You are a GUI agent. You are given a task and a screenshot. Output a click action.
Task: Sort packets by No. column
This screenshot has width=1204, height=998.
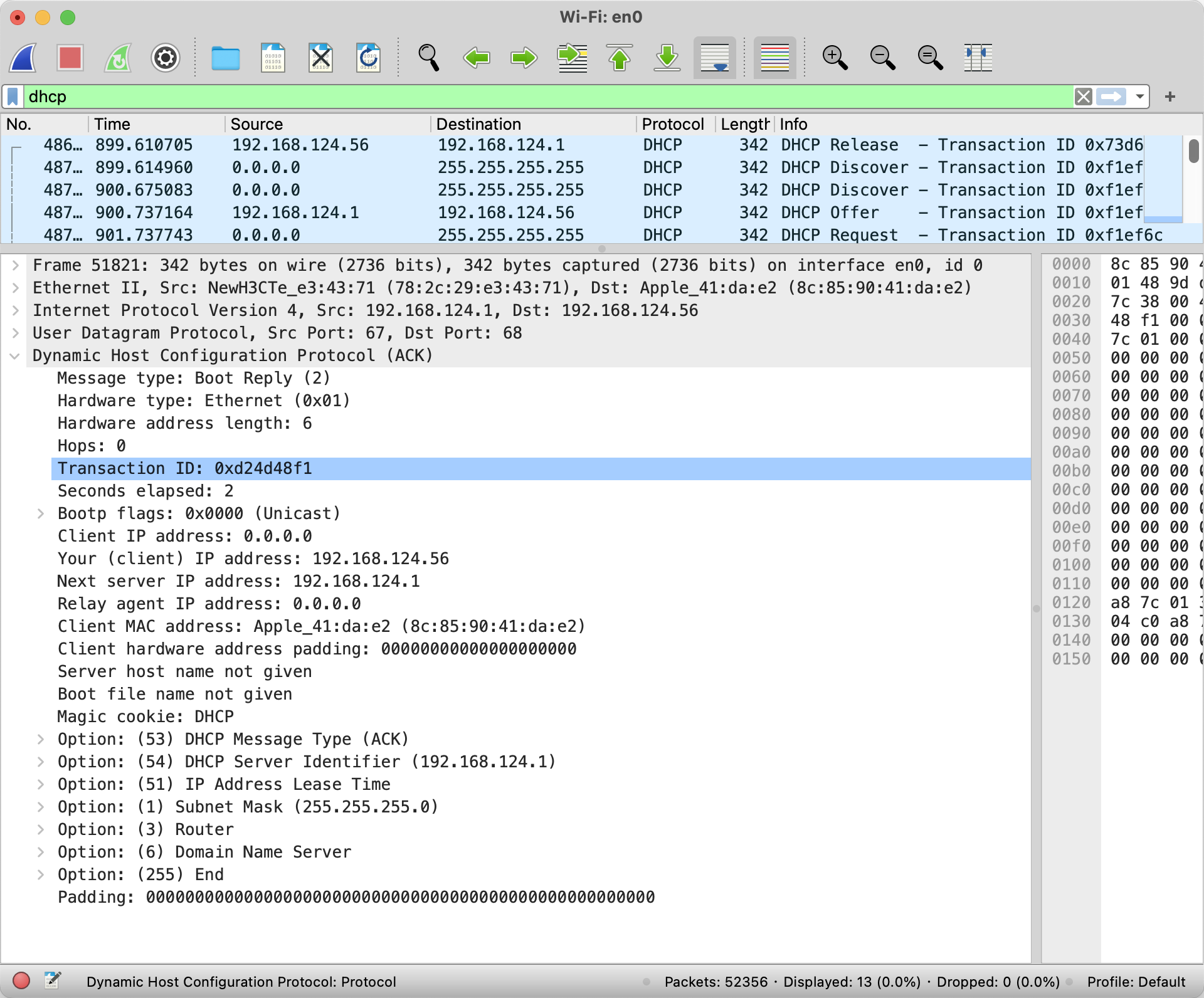tap(44, 124)
